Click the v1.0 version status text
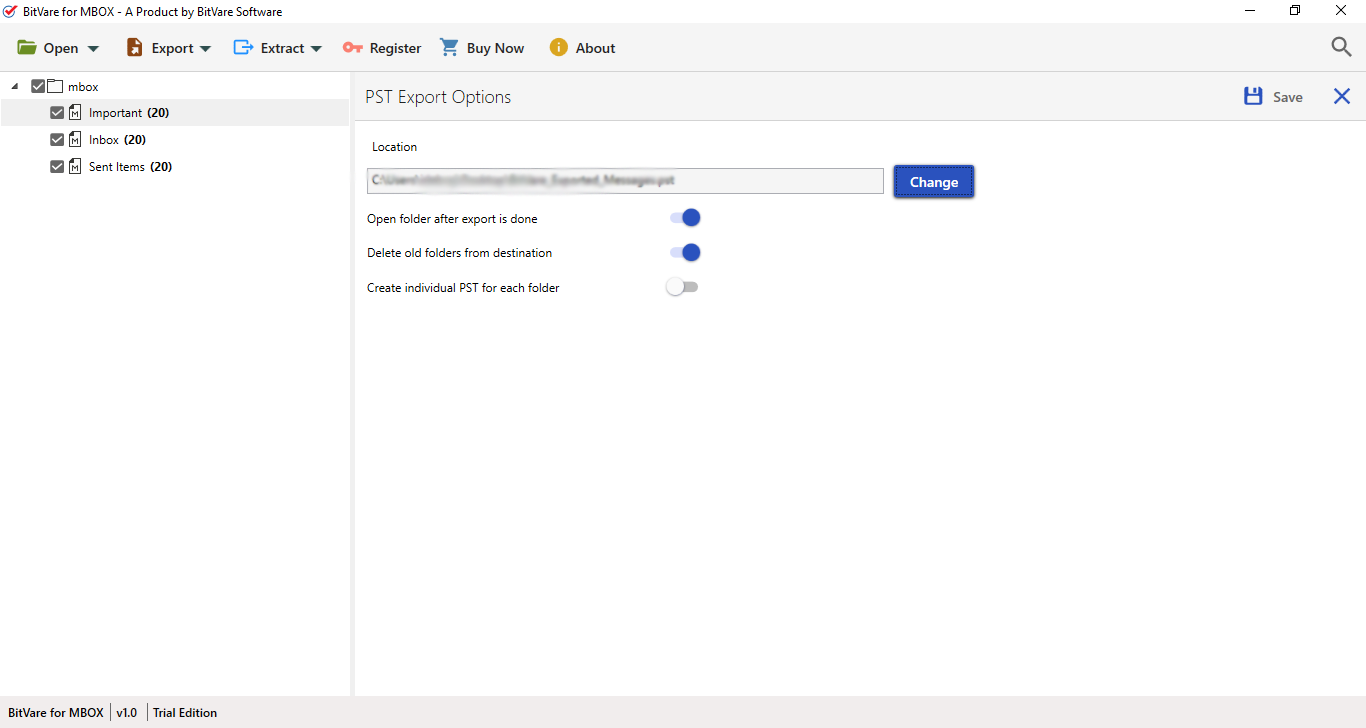1366x728 pixels. click(x=127, y=713)
